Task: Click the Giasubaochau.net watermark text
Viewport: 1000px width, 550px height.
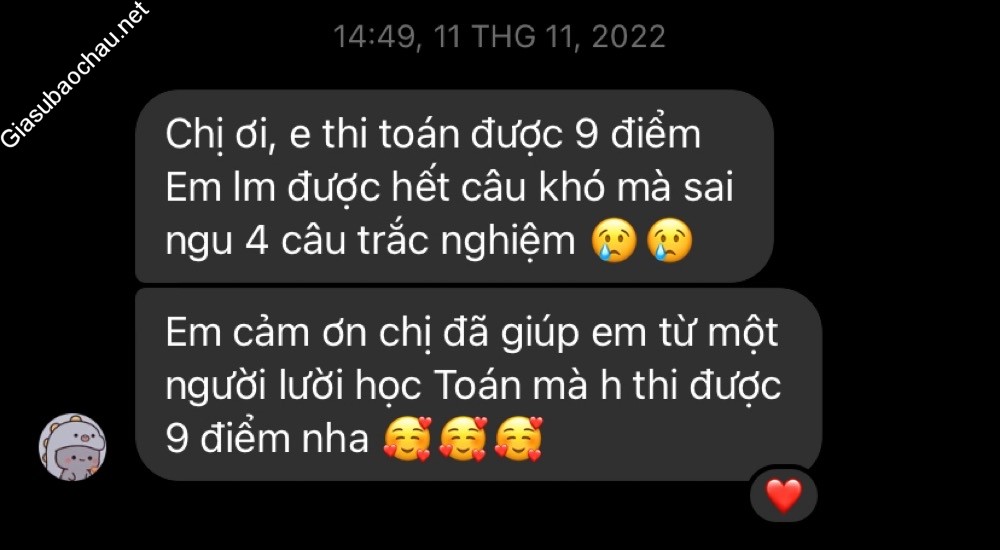Action: click(76, 74)
